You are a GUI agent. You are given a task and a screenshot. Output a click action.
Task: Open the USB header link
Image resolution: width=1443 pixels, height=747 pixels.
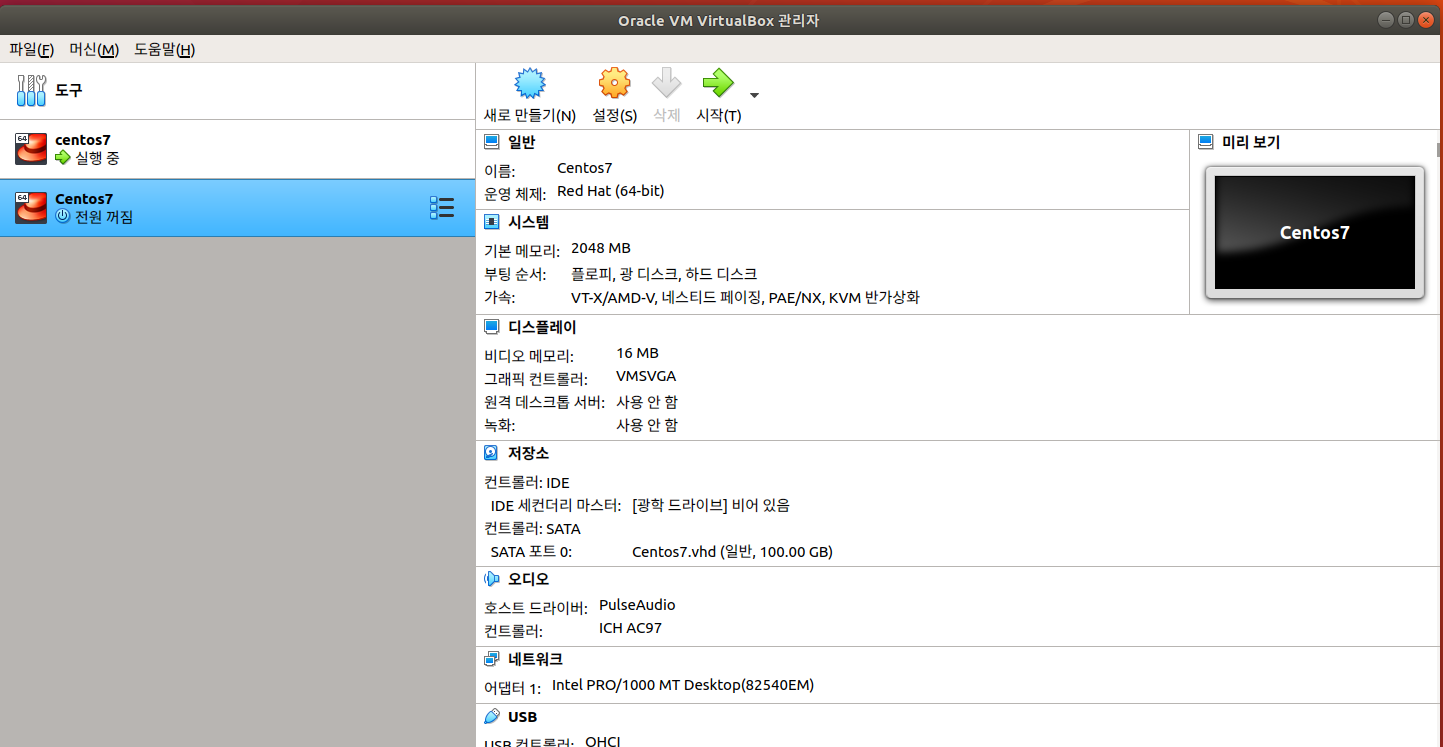click(523, 717)
